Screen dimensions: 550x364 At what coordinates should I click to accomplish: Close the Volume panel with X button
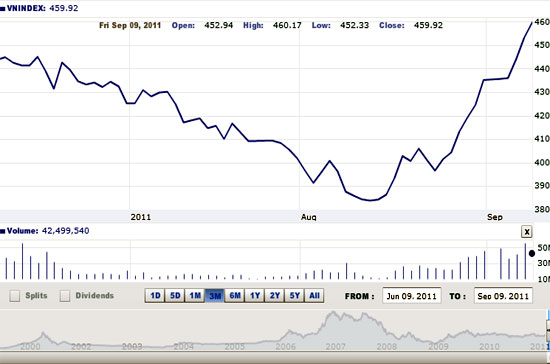pos(526,232)
